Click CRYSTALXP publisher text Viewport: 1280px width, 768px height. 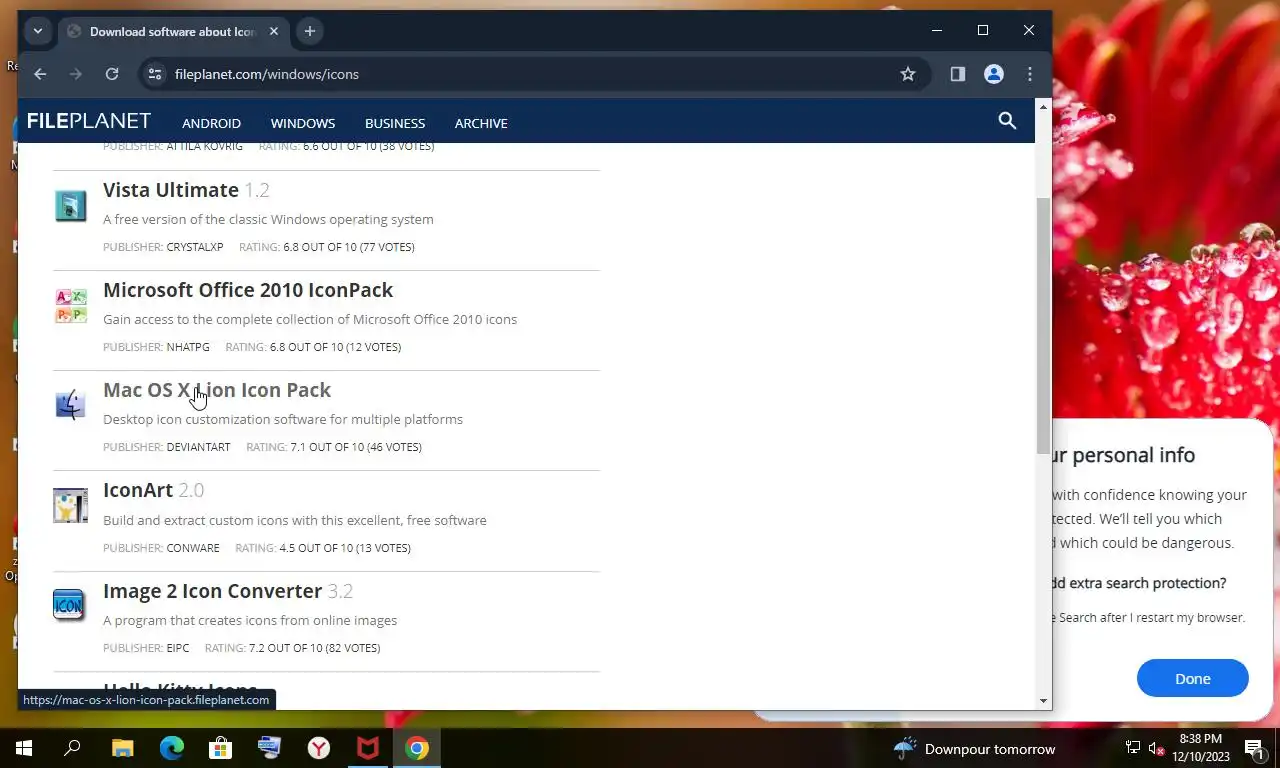(195, 247)
